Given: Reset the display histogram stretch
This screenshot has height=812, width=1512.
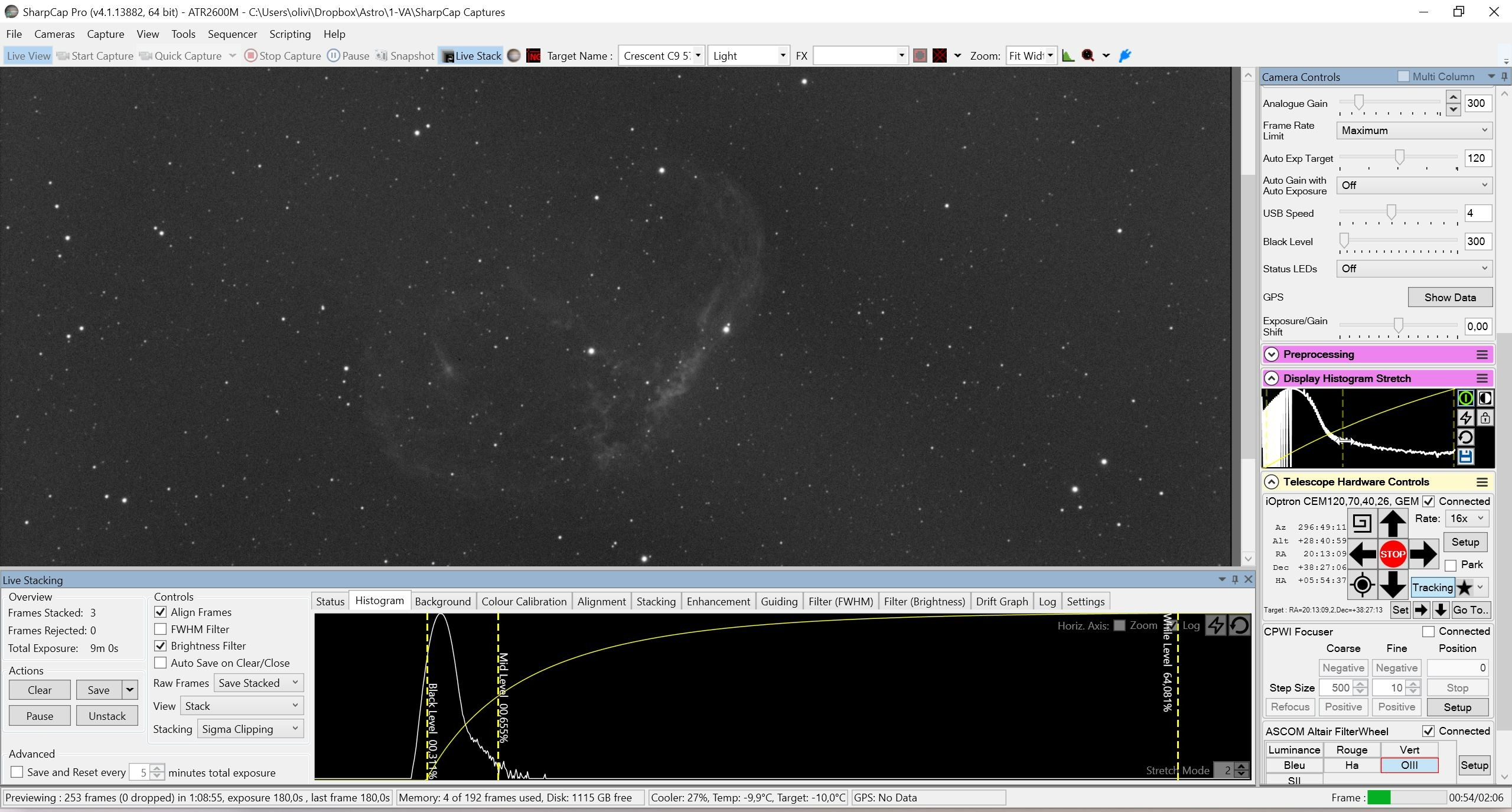Looking at the screenshot, I should pyautogui.click(x=1465, y=437).
